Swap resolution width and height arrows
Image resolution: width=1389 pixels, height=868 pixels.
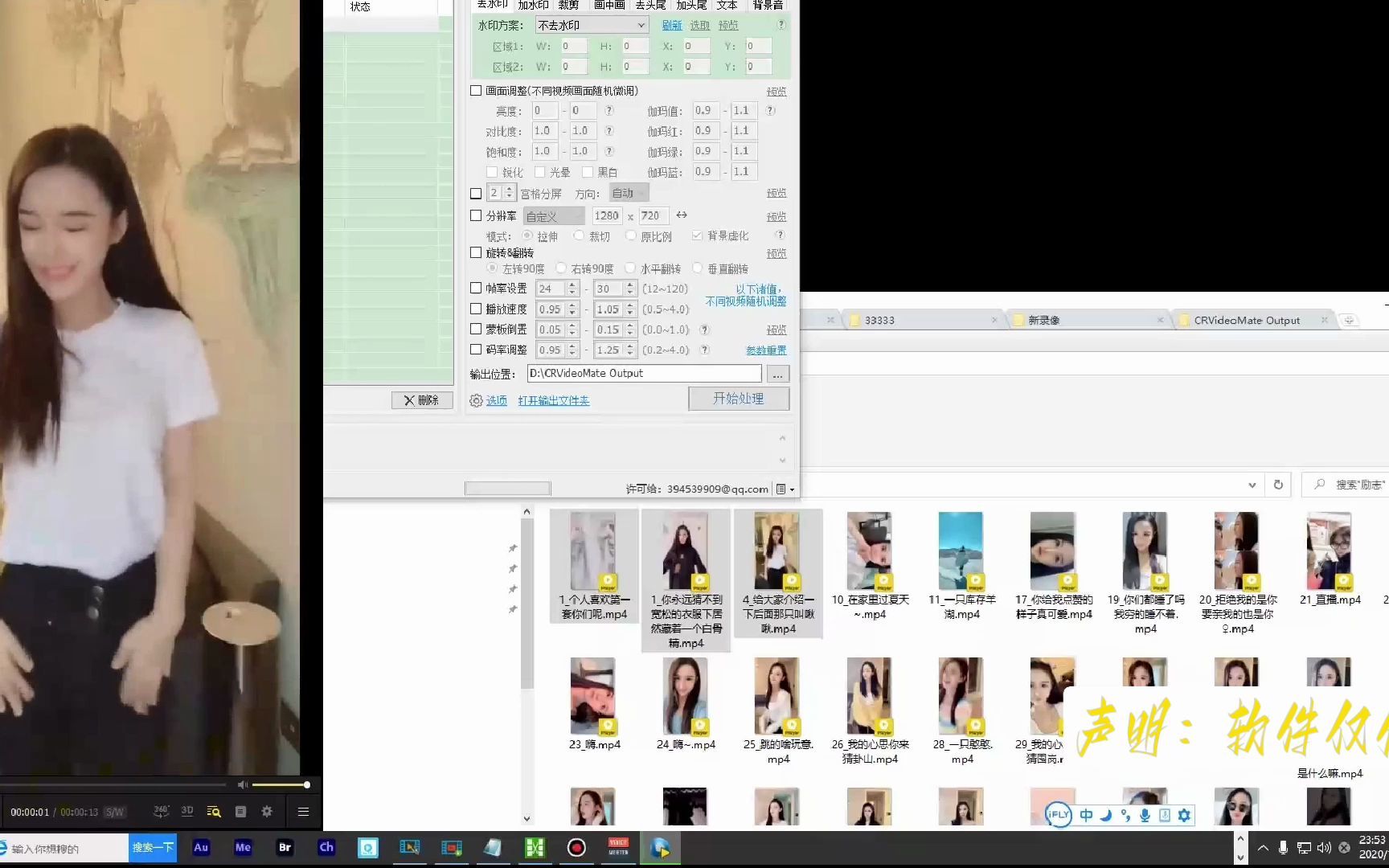682,215
